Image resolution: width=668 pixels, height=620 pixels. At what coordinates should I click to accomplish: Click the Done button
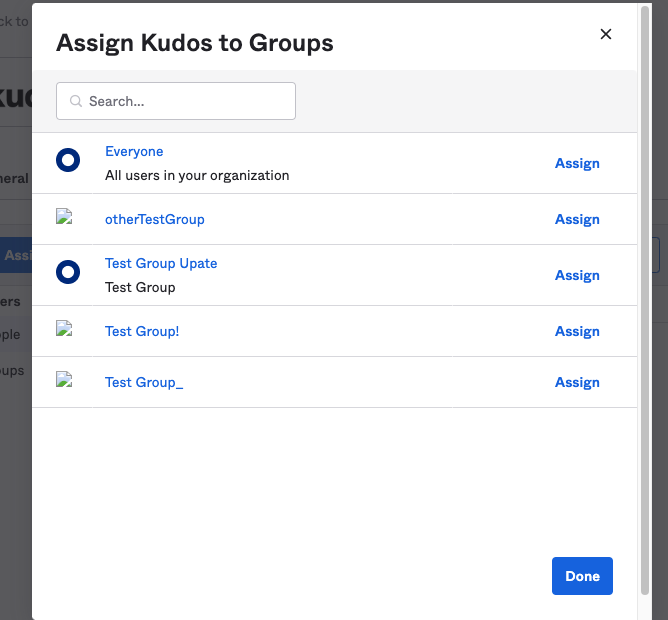pyautogui.click(x=582, y=576)
